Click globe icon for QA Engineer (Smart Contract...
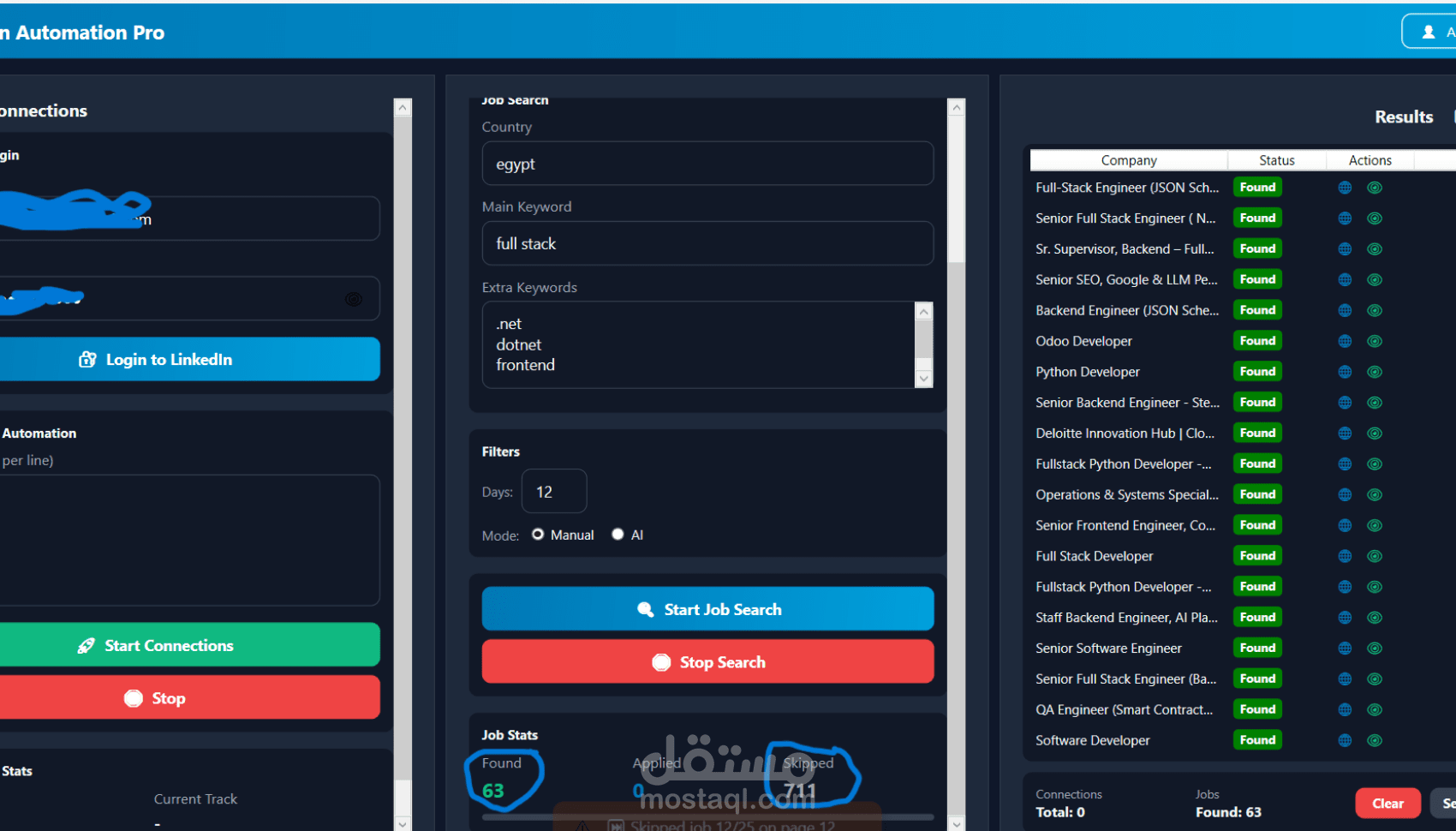 pyautogui.click(x=1345, y=709)
